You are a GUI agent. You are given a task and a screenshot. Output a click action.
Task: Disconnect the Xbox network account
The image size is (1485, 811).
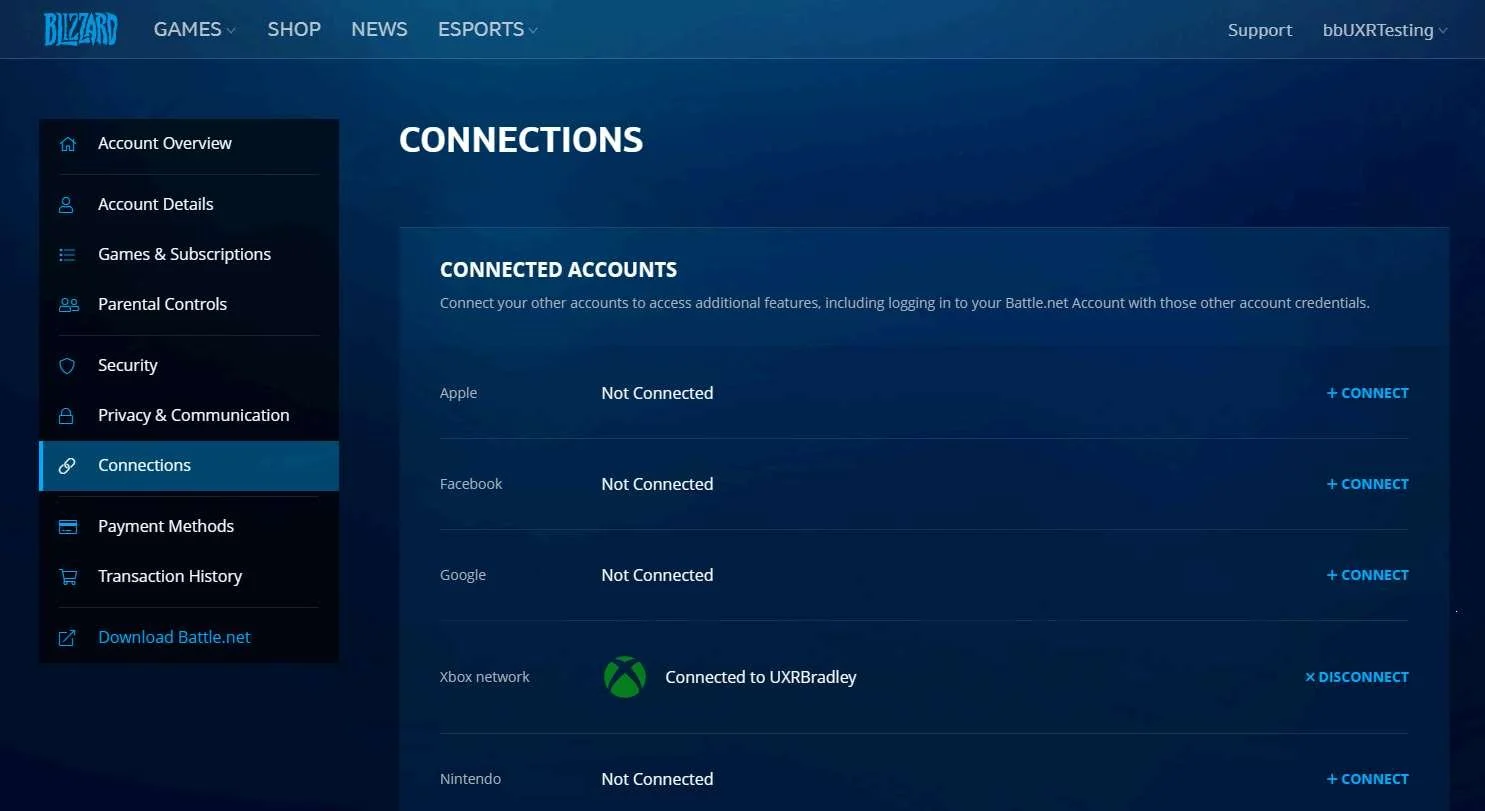tap(1356, 678)
